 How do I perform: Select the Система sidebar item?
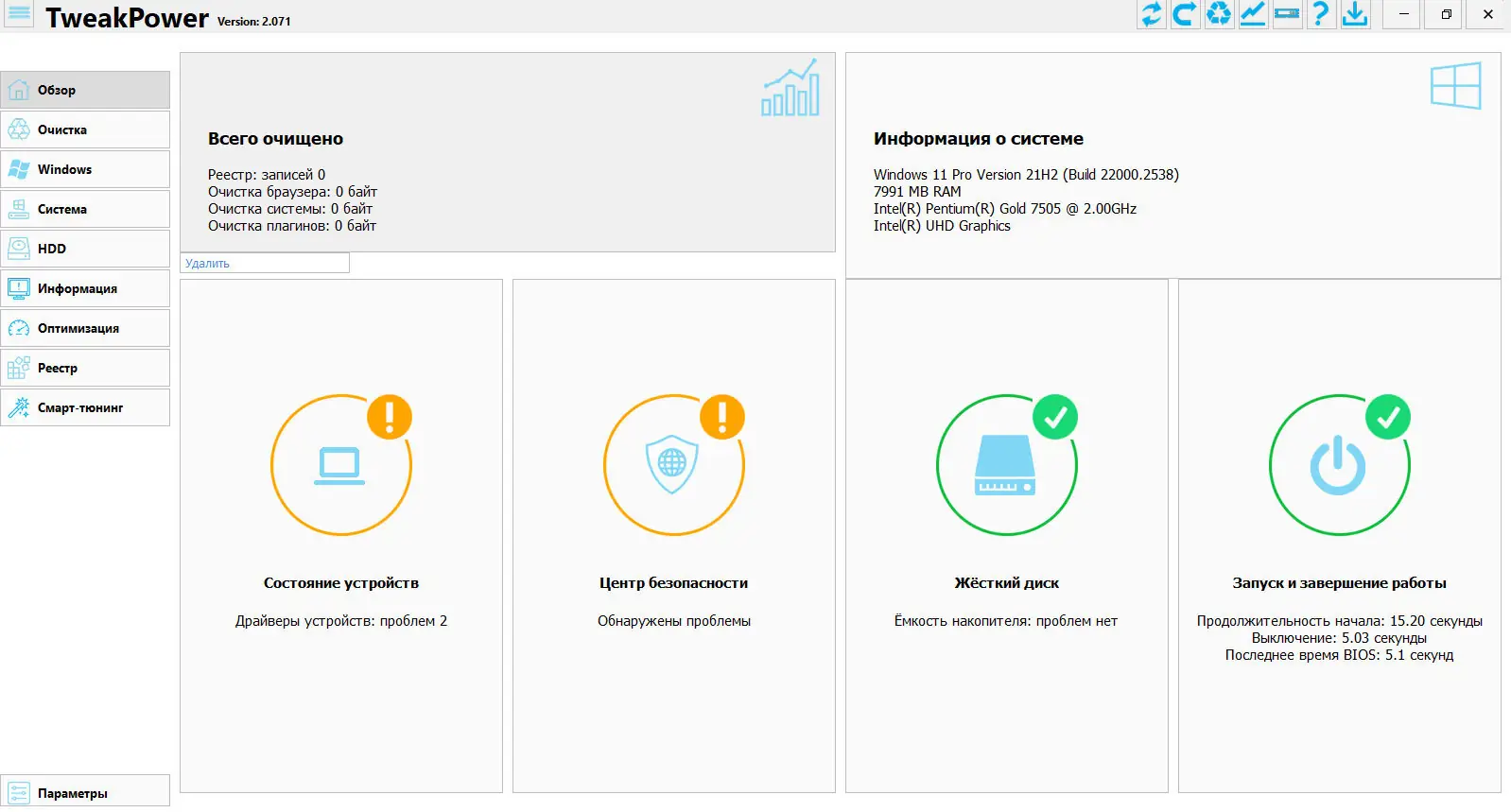(x=85, y=209)
